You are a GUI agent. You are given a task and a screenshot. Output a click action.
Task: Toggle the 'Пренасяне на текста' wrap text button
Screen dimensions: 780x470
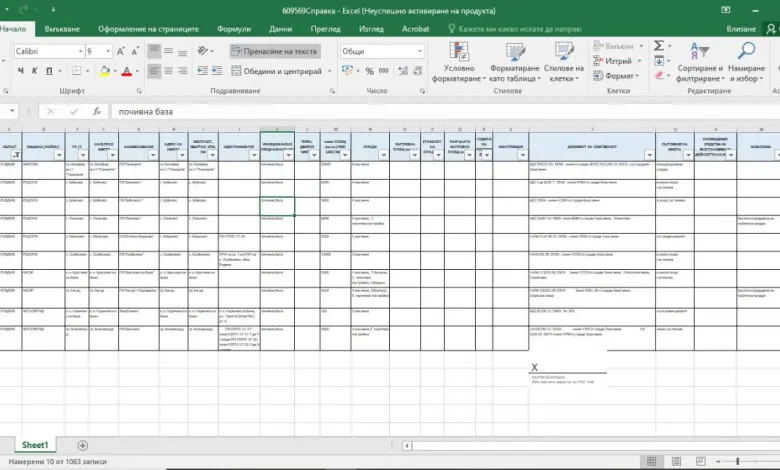point(273,51)
